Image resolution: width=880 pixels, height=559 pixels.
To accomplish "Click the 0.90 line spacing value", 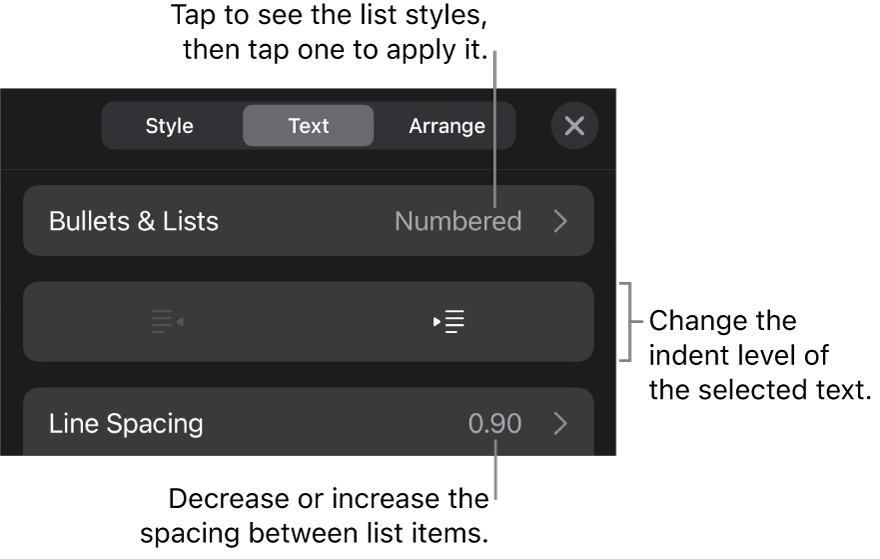I will click(x=495, y=423).
